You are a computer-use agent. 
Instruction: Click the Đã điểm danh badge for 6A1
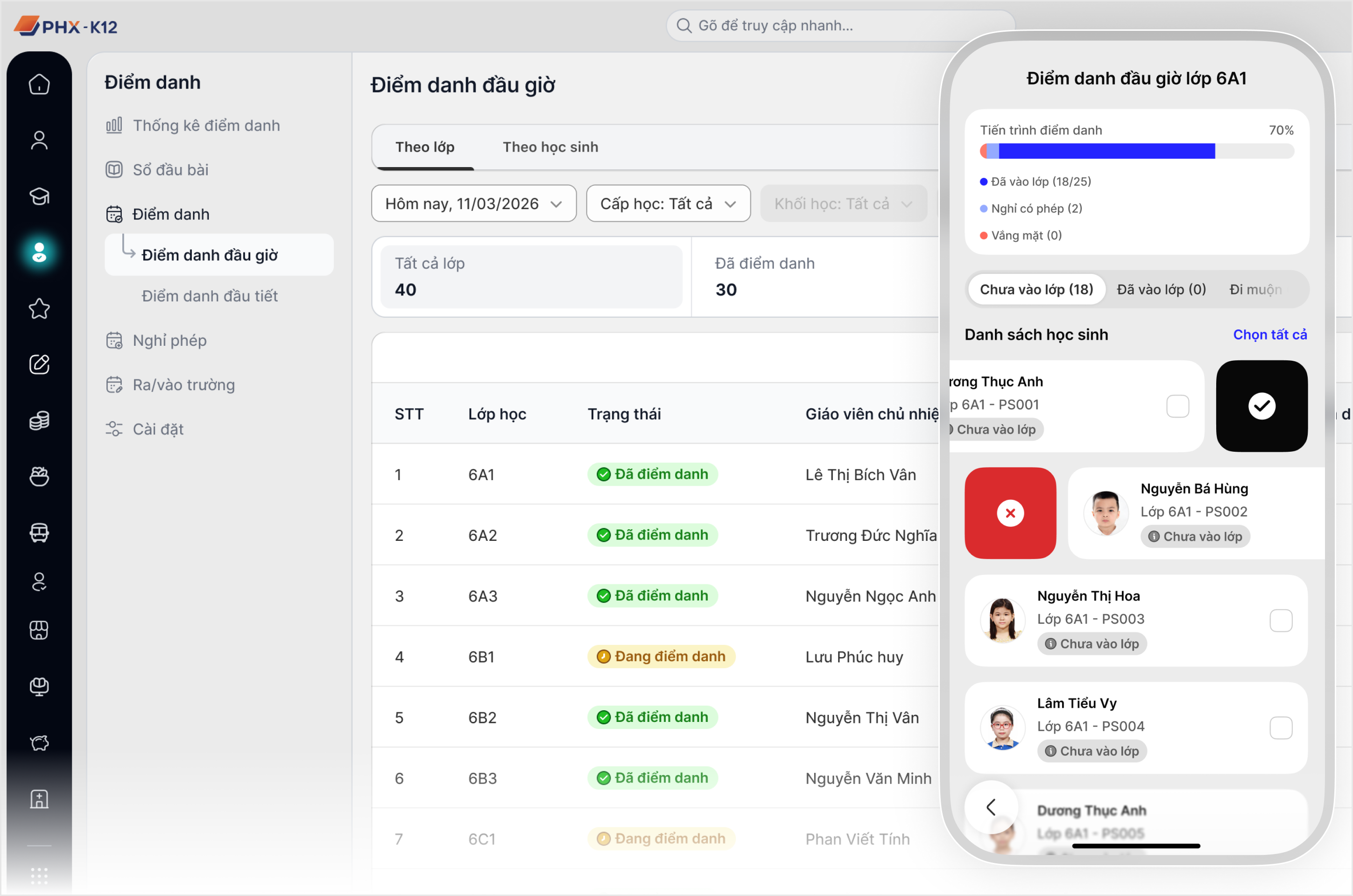[652, 474]
